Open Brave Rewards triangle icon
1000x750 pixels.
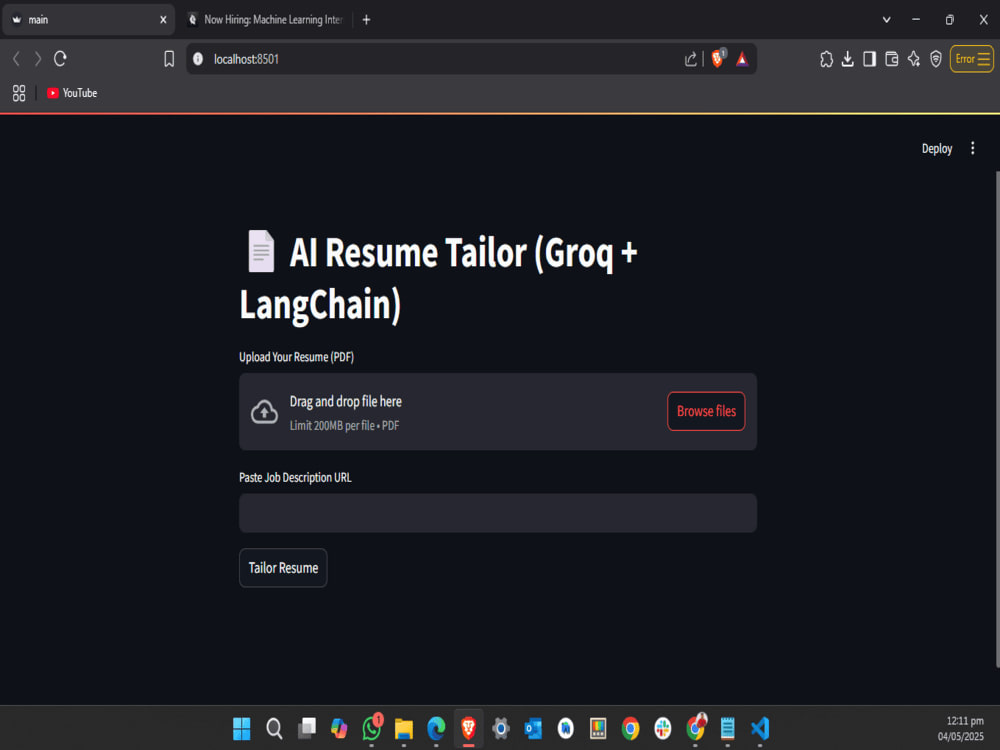coord(742,59)
